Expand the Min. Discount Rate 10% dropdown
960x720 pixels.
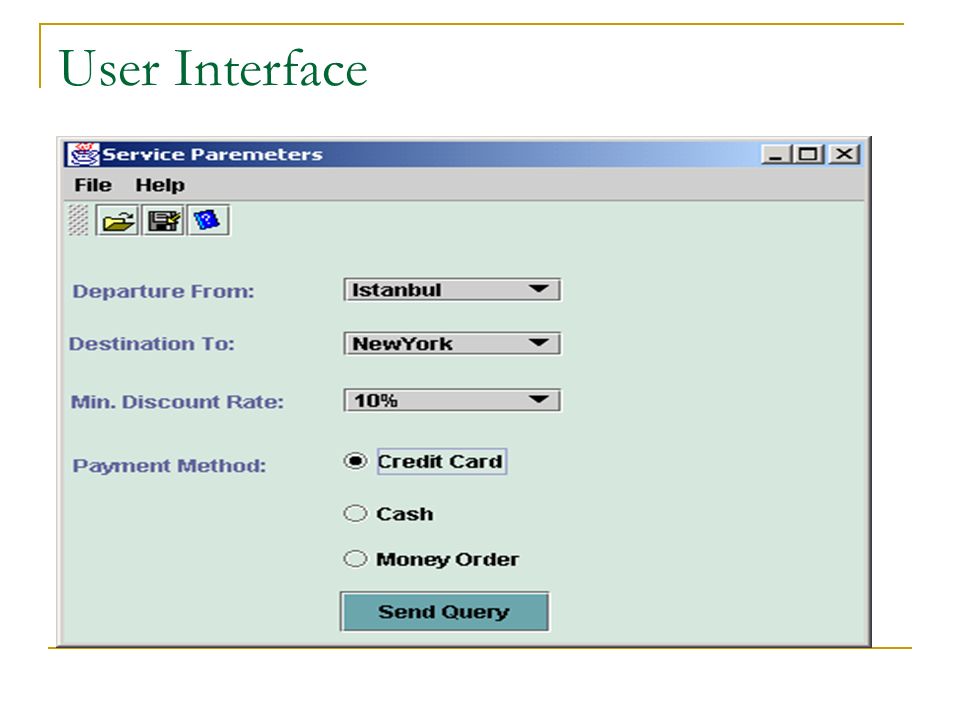click(x=452, y=400)
